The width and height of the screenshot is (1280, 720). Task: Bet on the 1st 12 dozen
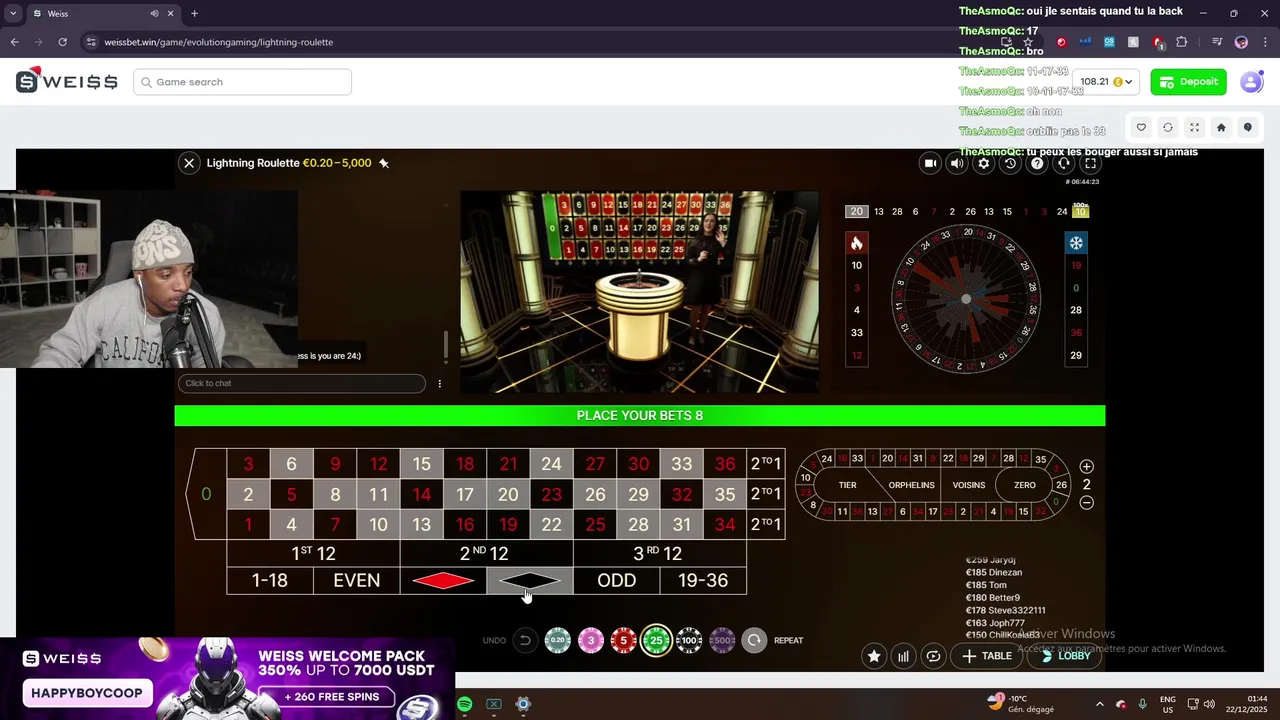pyautogui.click(x=313, y=553)
